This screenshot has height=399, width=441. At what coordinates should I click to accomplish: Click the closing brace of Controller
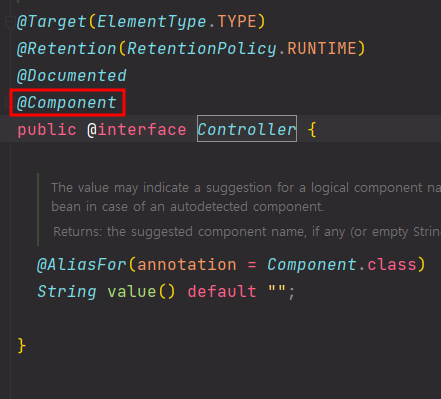(22, 346)
